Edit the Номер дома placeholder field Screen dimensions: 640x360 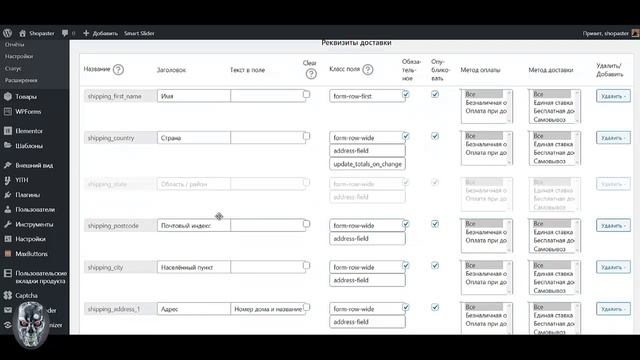(268, 309)
